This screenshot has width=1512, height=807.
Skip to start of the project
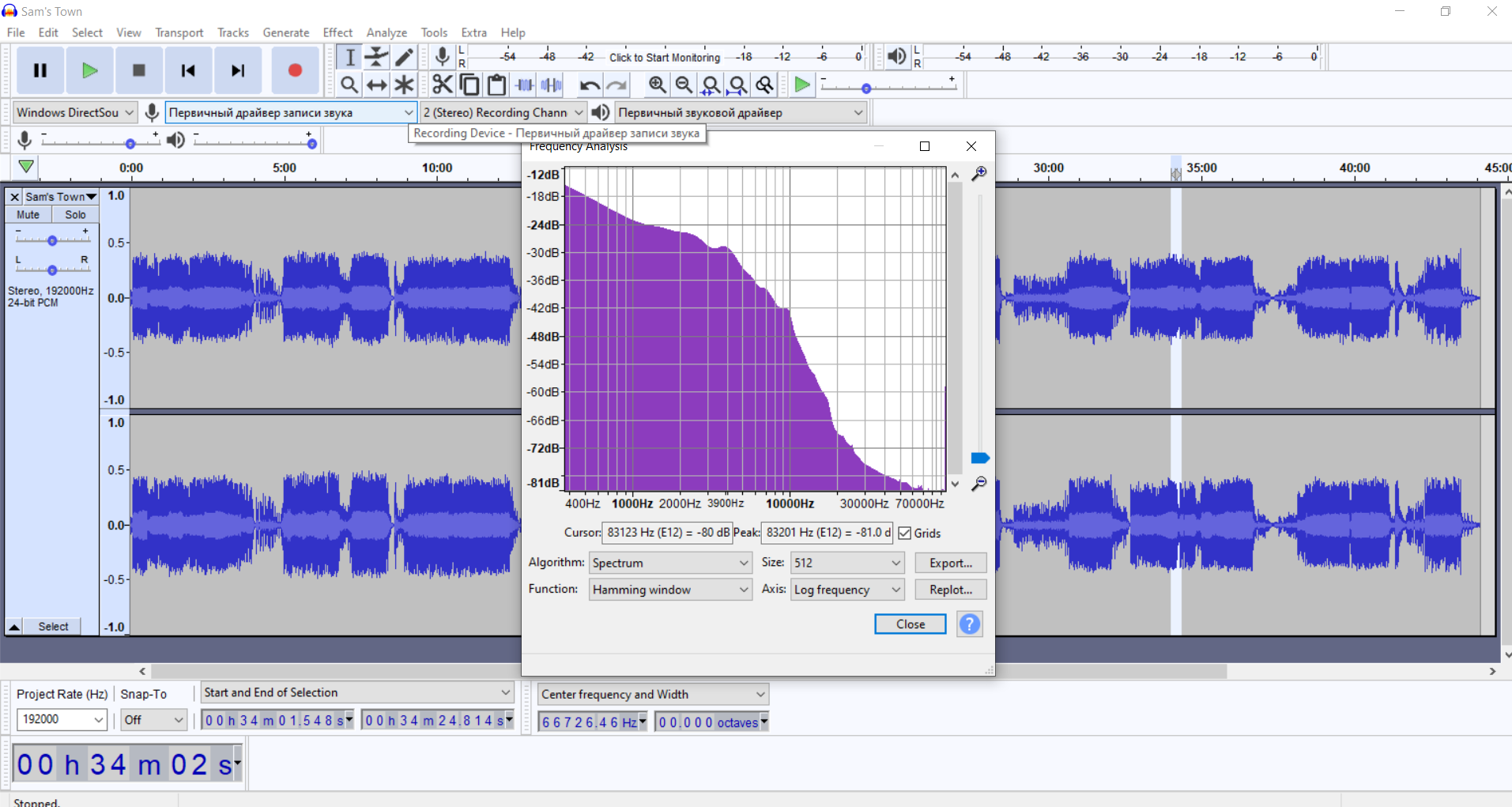187,70
